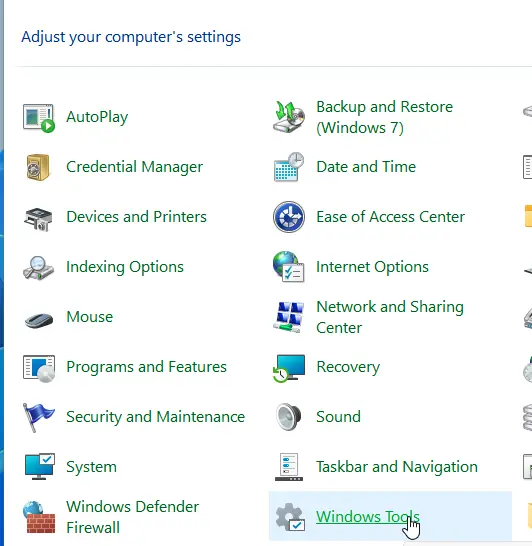Image resolution: width=532 pixels, height=546 pixels.
Task: Open Taskbar and Navigation link
Action: [397, 467]
